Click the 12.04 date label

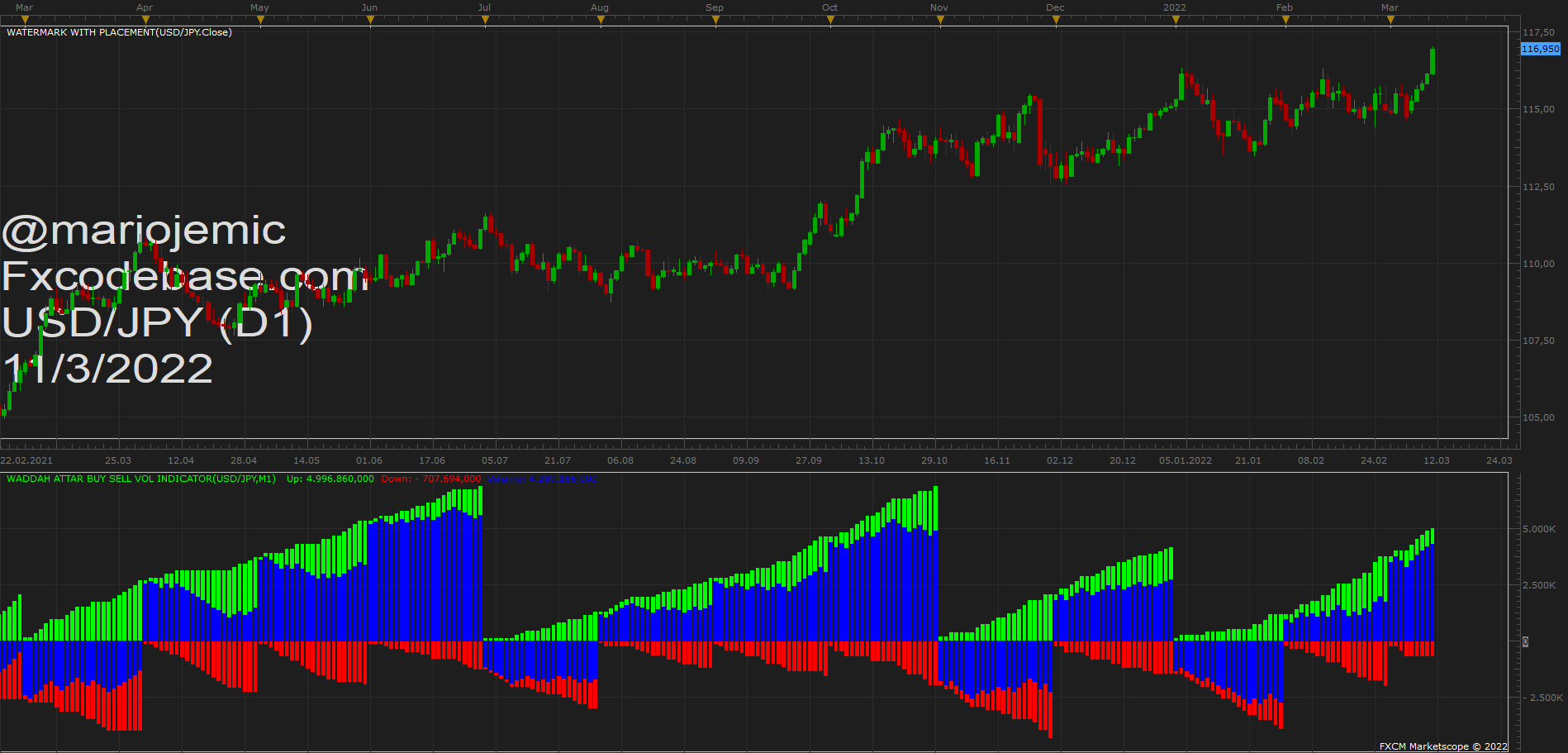(181, 460)
